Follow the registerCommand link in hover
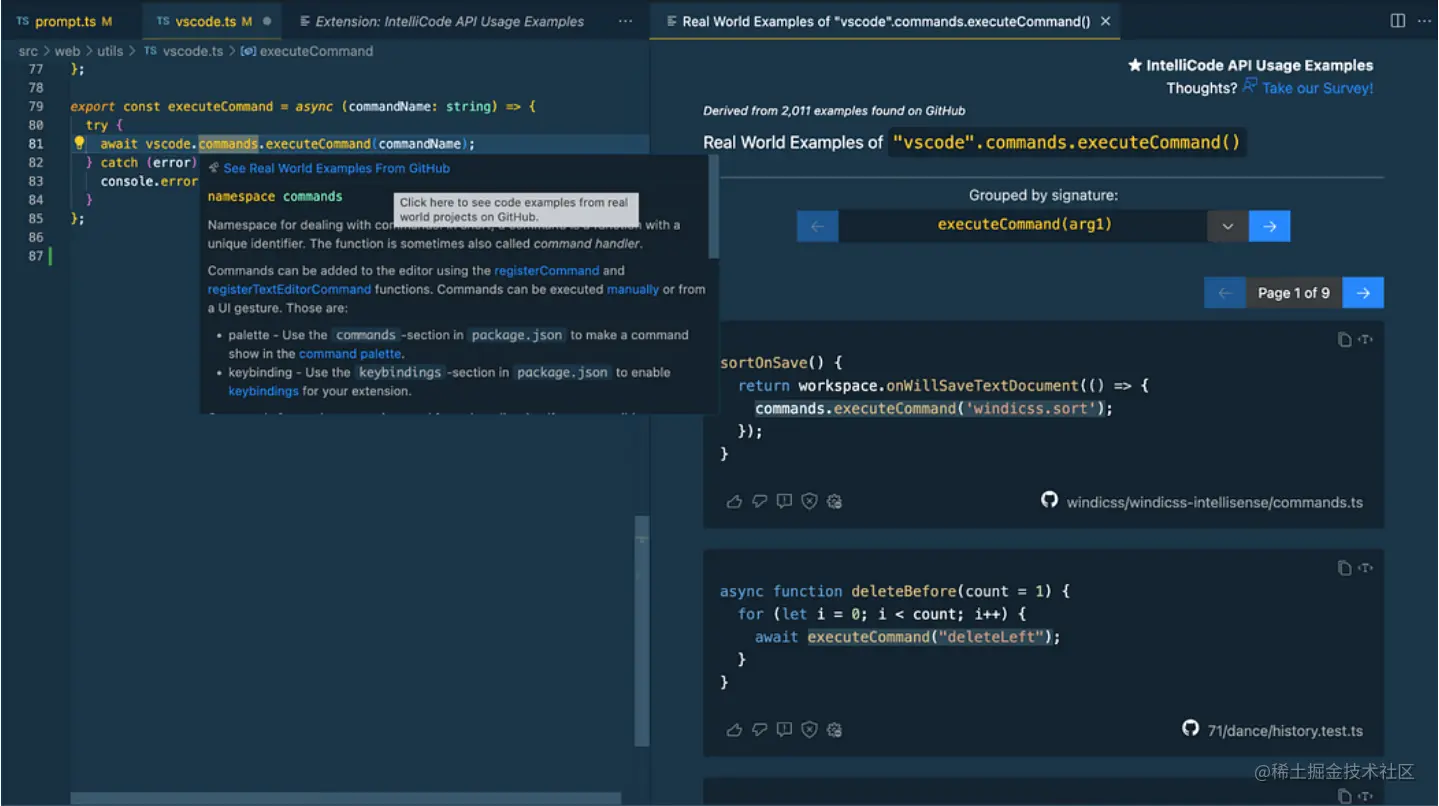This screenshot has width=1439, height=806. pyautogui.click(x=546, y=270)
